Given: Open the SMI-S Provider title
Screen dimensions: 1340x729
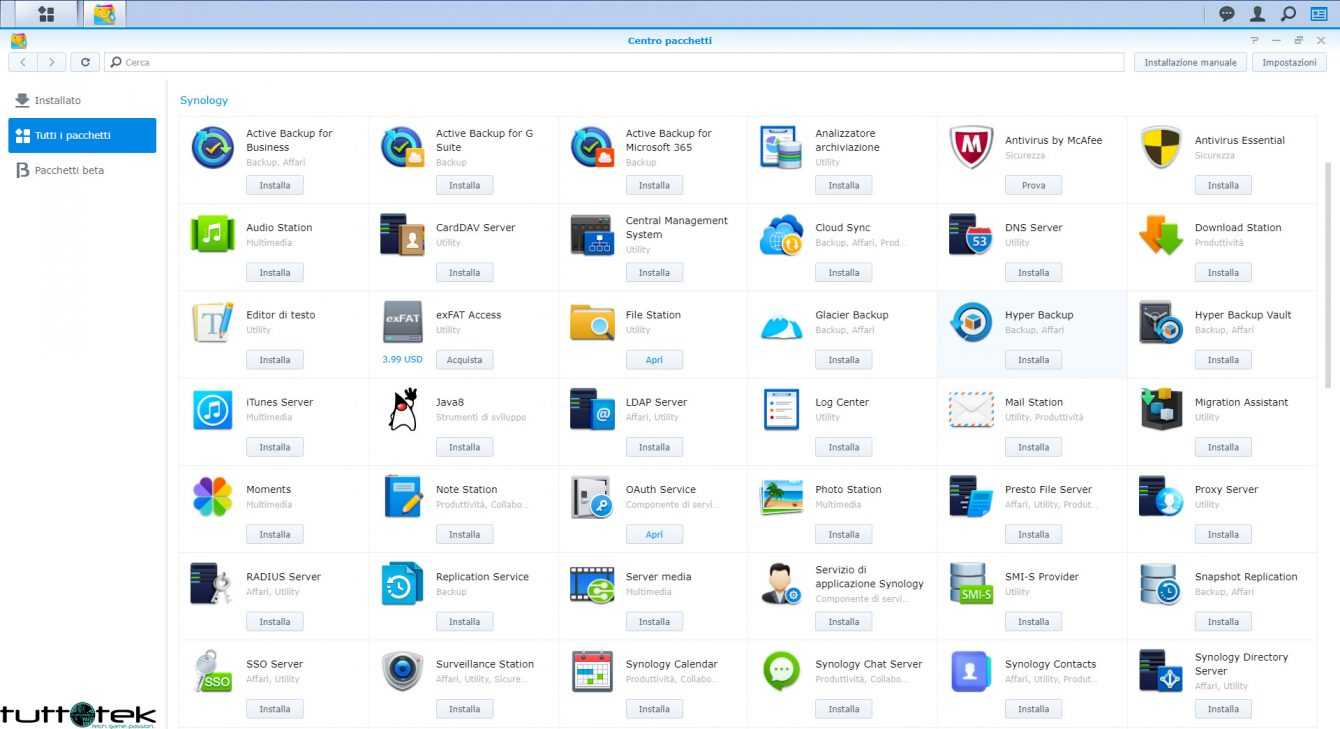Looking at the screenshot, I should [1042, 577].
